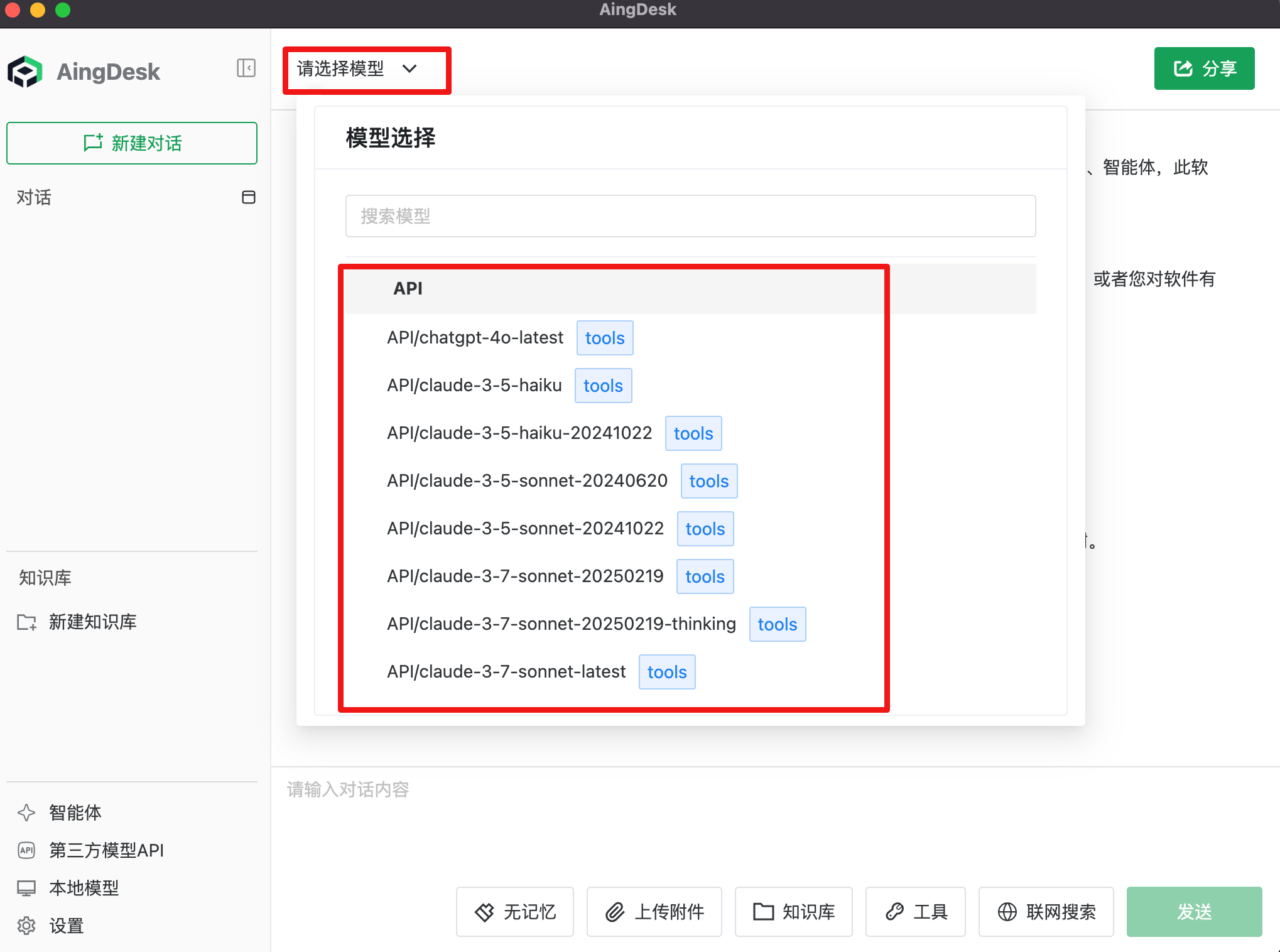Click the globe icon for 联网搜索

coord(1007,912)
